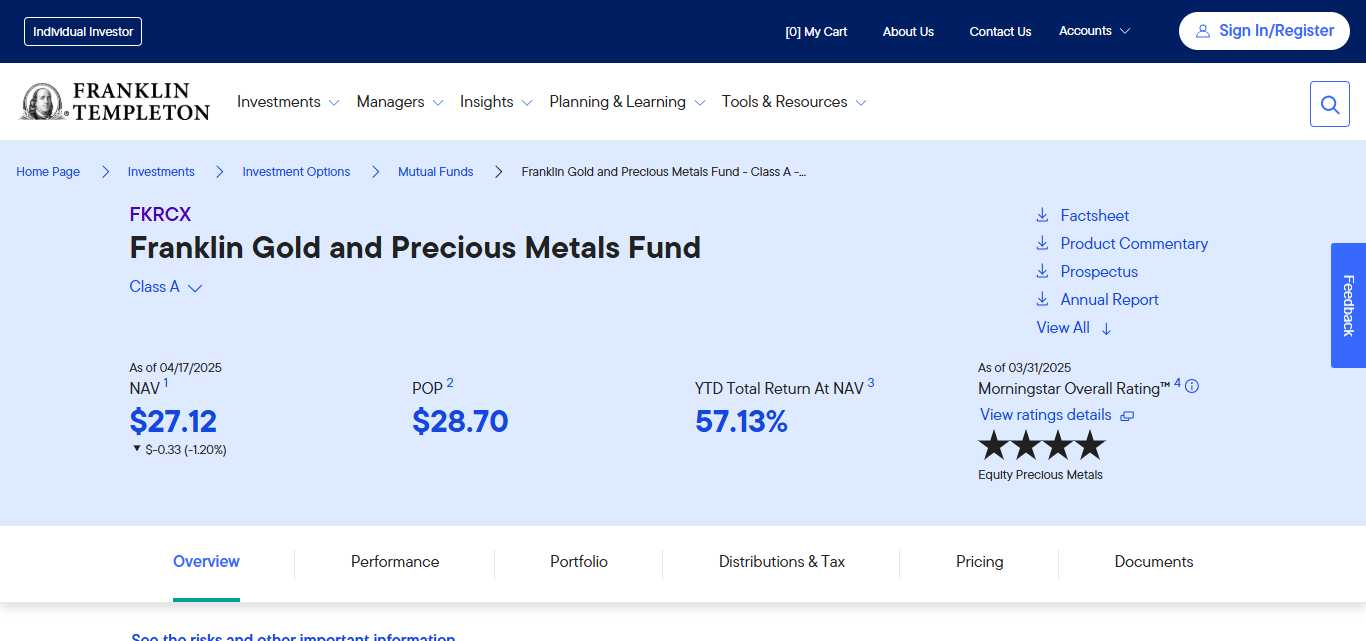Image resolution: width=1366 pixels, height=641 pixels.
Task: Open View ratings details link
Action: (1046, 415)
